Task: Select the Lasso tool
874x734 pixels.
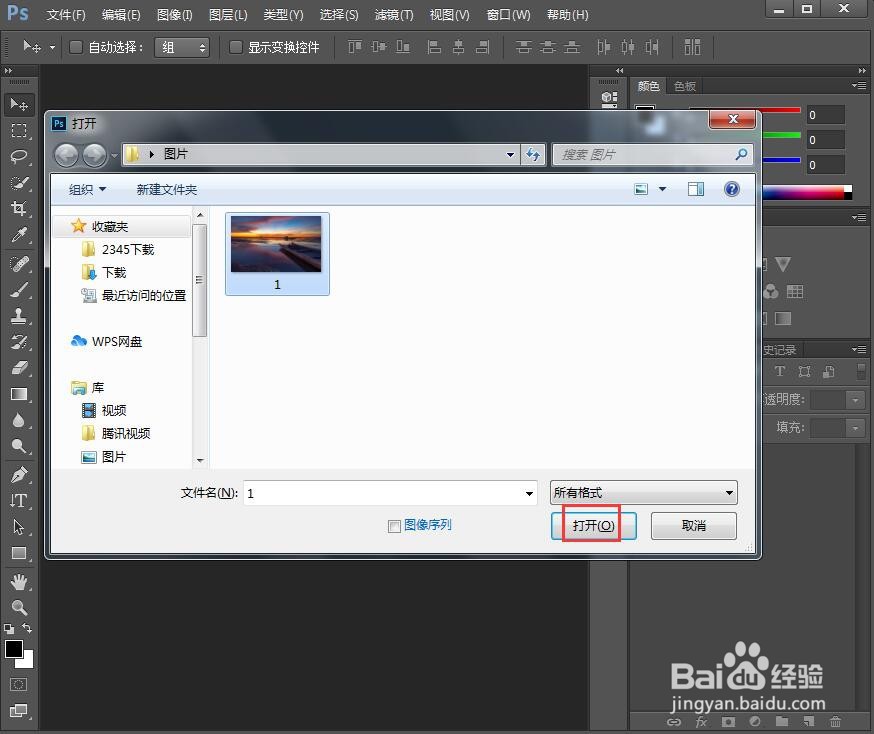Action: pos(19,157)
